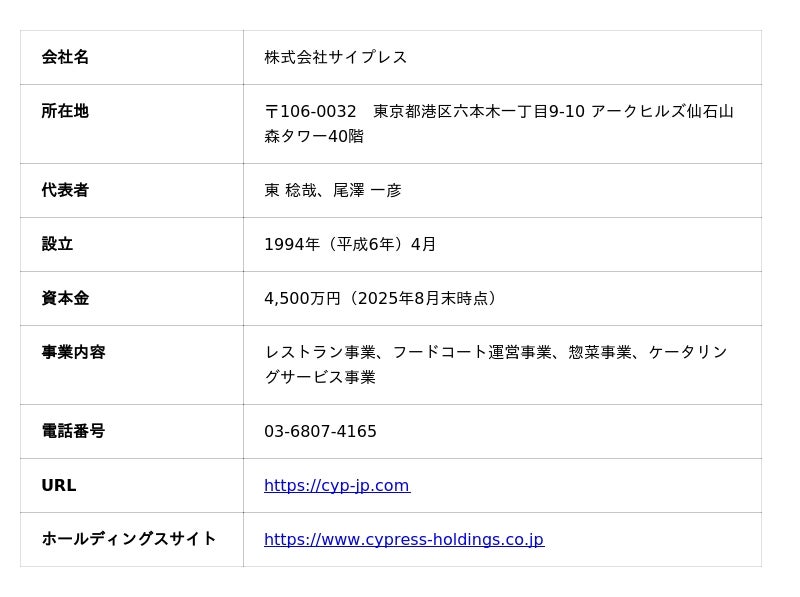
Task: Click the 資本金 header cell
Action: [132, 298]
